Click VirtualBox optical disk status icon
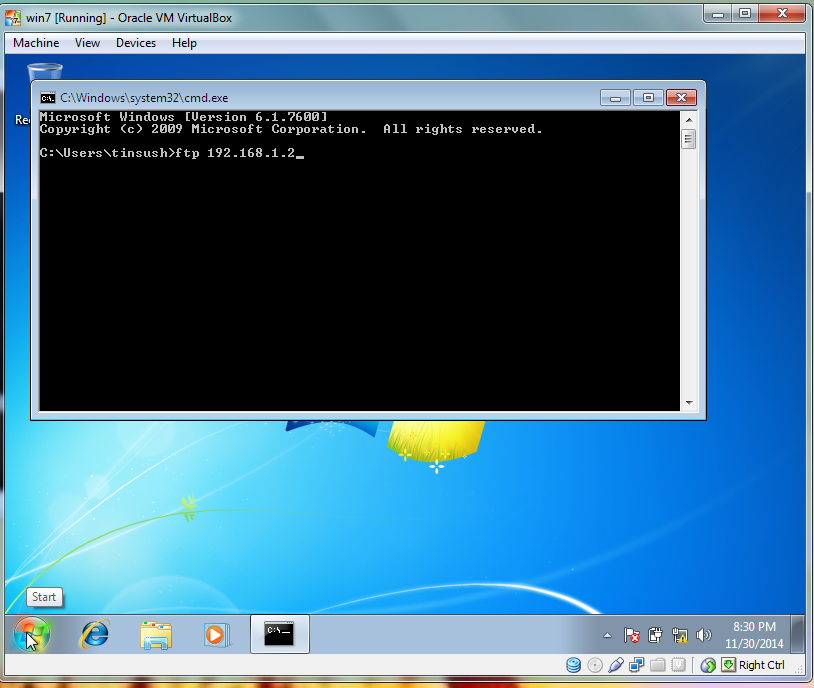This screenshot has height=688, width=814. [595, 665]
